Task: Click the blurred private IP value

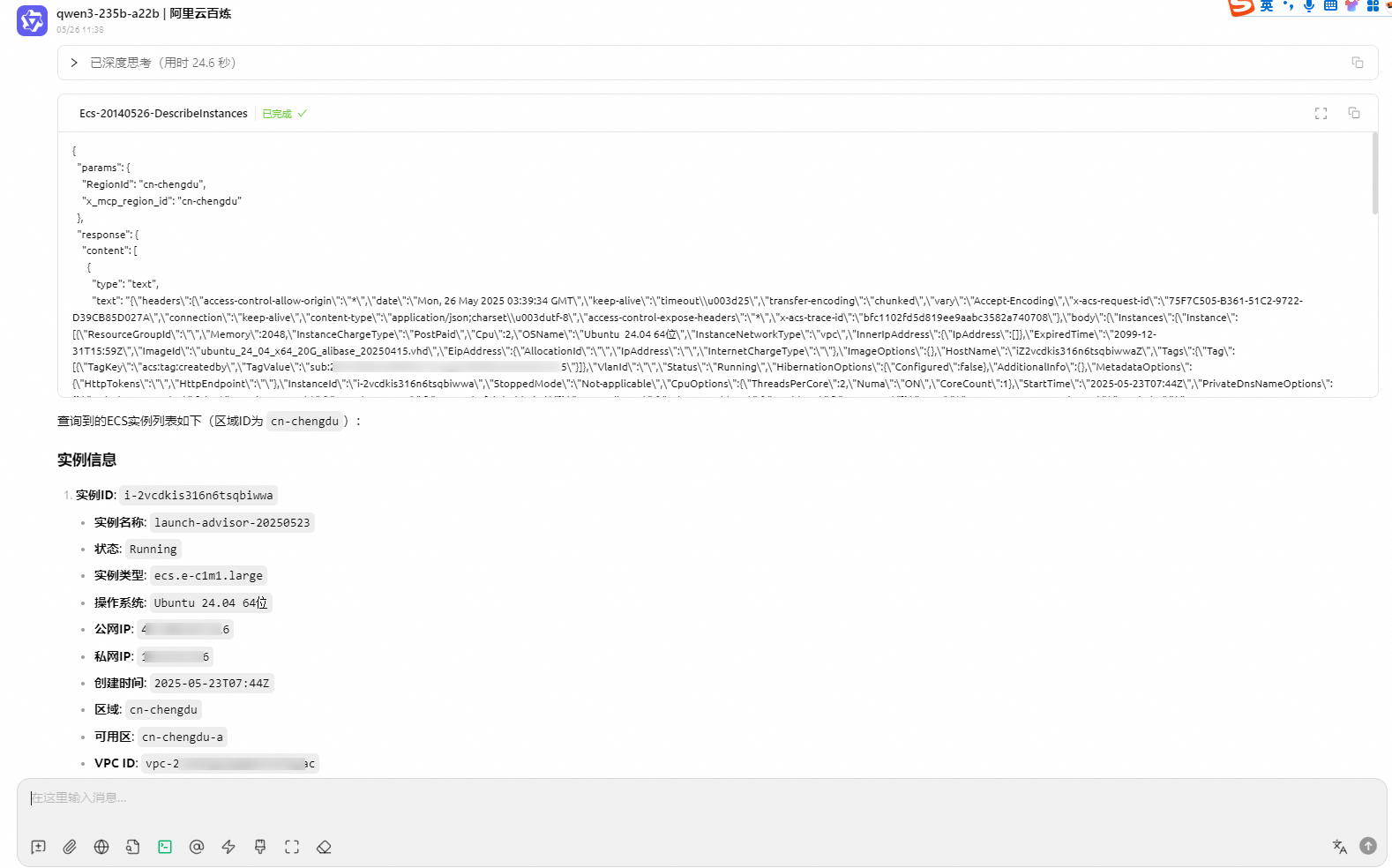Action: (175, 657)
